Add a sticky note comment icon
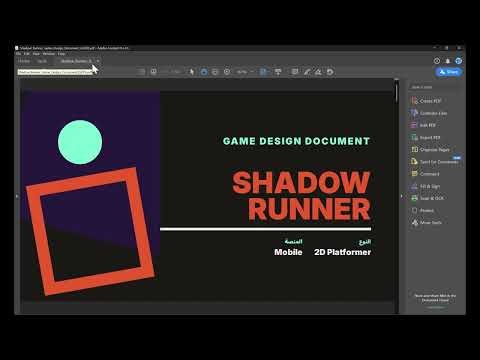480x360 pixels. click(x=295, y=72)
